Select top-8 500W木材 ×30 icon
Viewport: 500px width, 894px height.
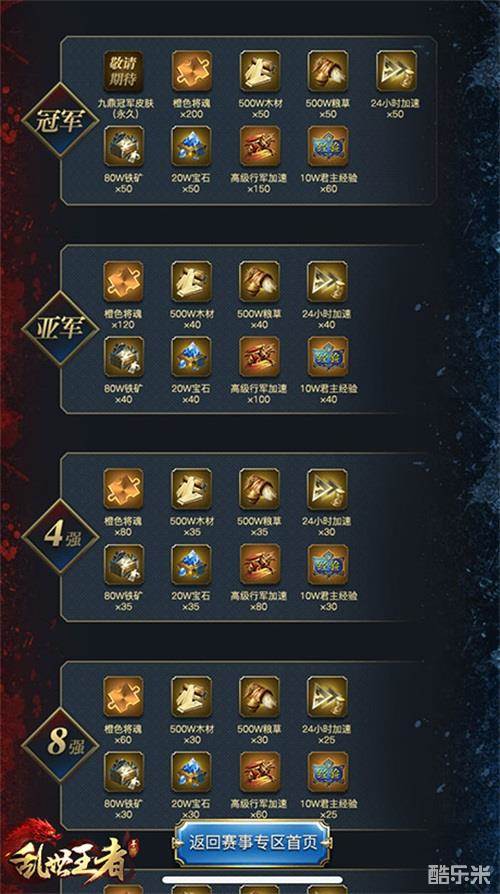(192, 697)
